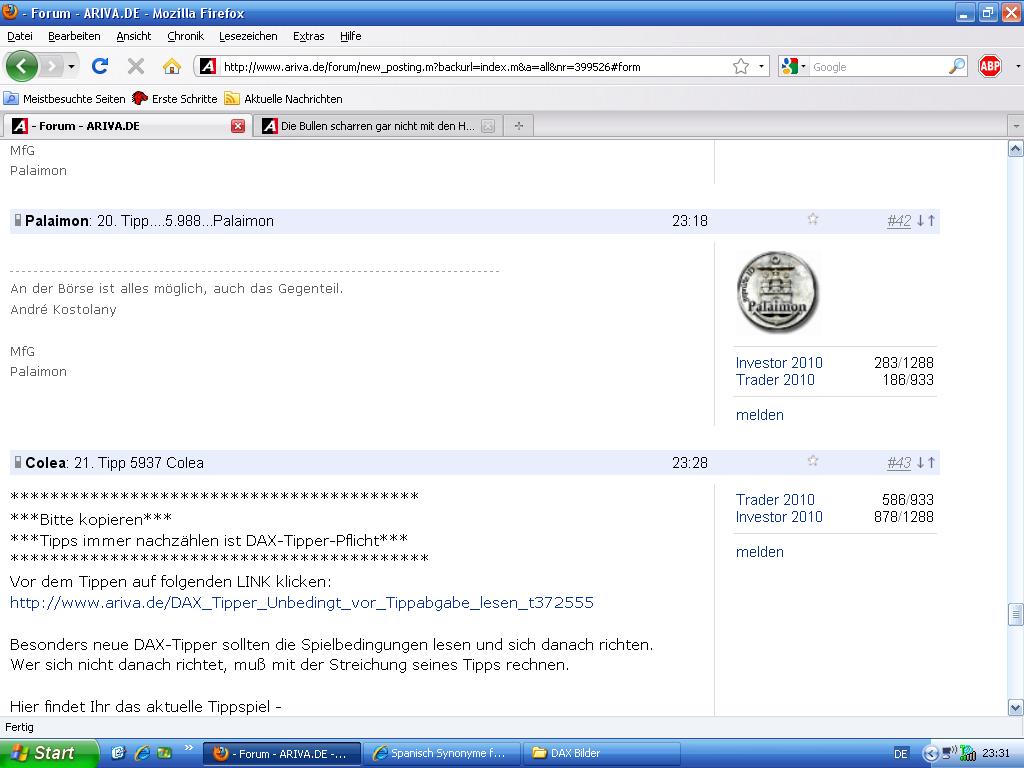Switch to Spanisch Synonyme taskbar window
This screenshot has height=768, width=1024.
(442, 754)
